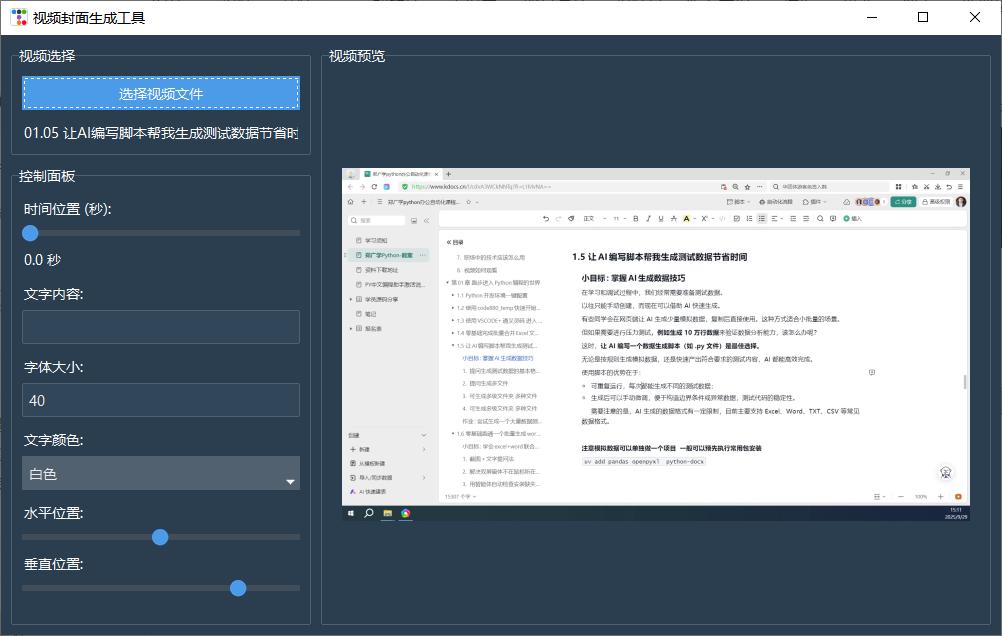Click the app icon in title bar
Screen dimensions: 1002x636
(18, 17)
